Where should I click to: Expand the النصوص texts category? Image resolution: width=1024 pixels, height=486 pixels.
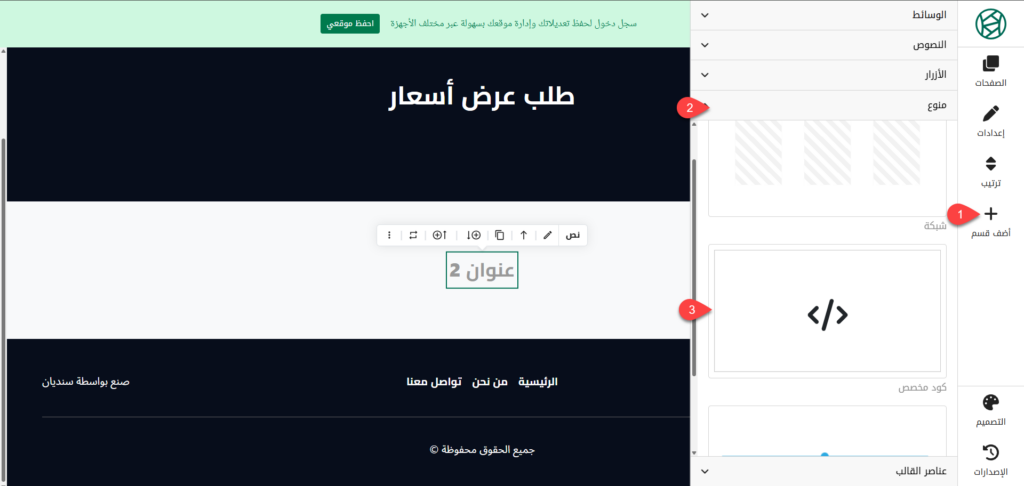click(x=824, y=45)
